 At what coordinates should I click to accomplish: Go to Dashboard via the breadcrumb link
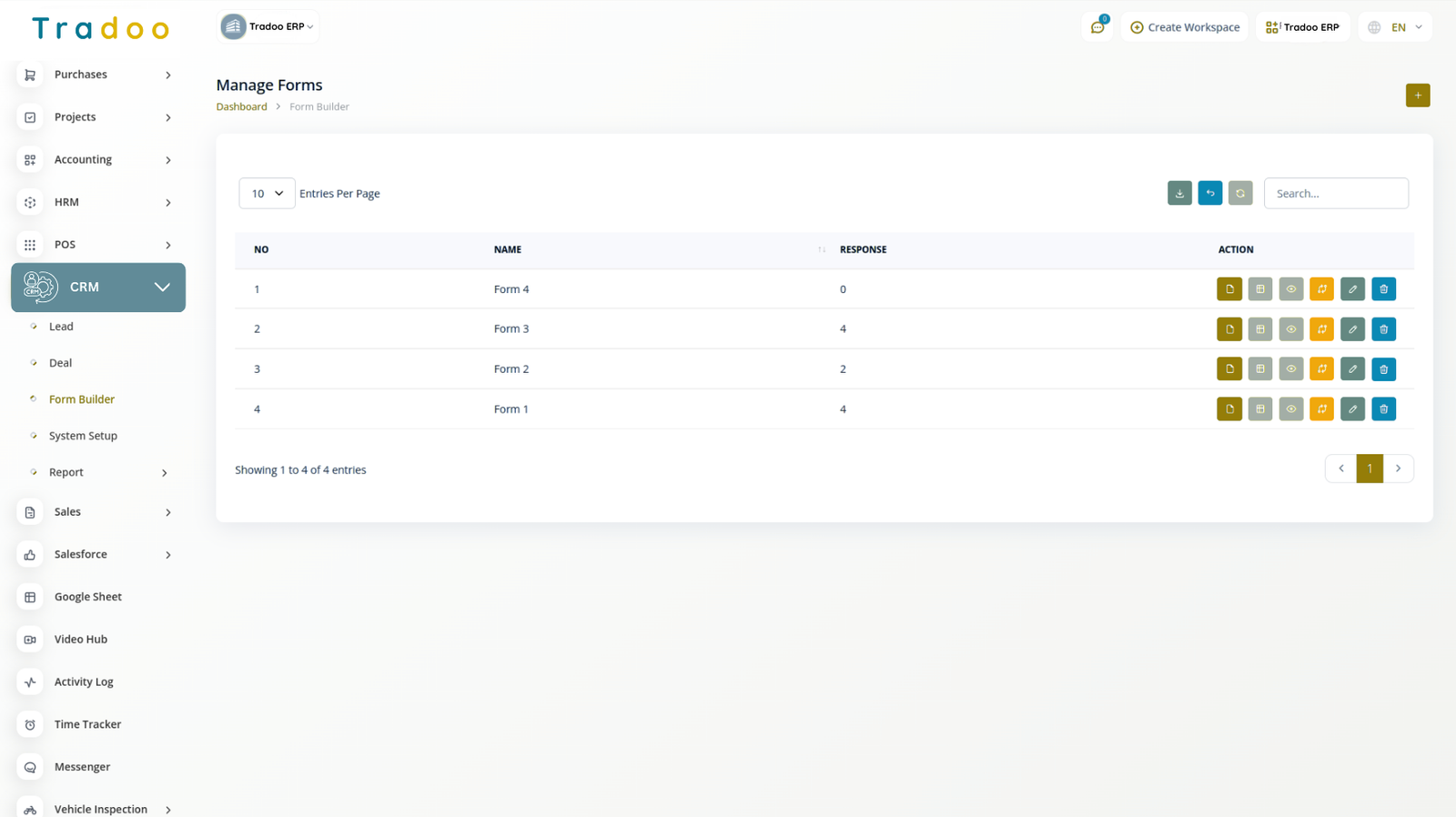tap(241, 106)
